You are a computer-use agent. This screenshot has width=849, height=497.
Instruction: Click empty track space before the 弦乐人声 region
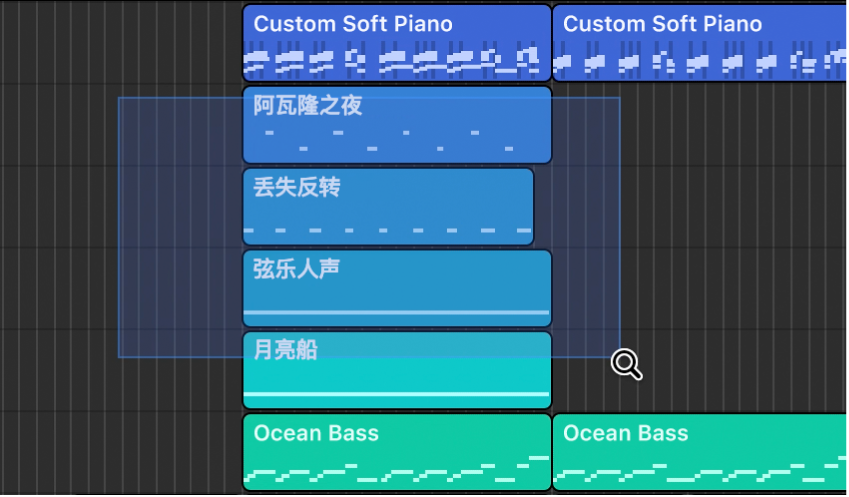[120, 289]
